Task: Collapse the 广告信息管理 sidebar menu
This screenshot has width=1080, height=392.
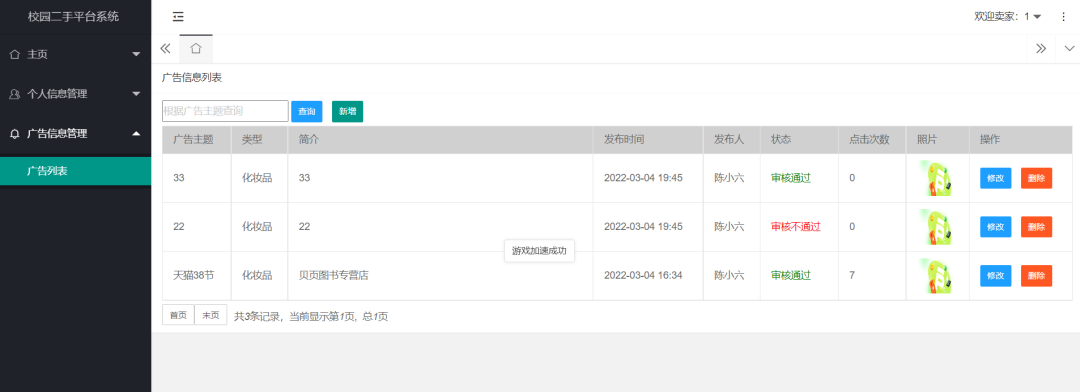Action: coord(75,134)
